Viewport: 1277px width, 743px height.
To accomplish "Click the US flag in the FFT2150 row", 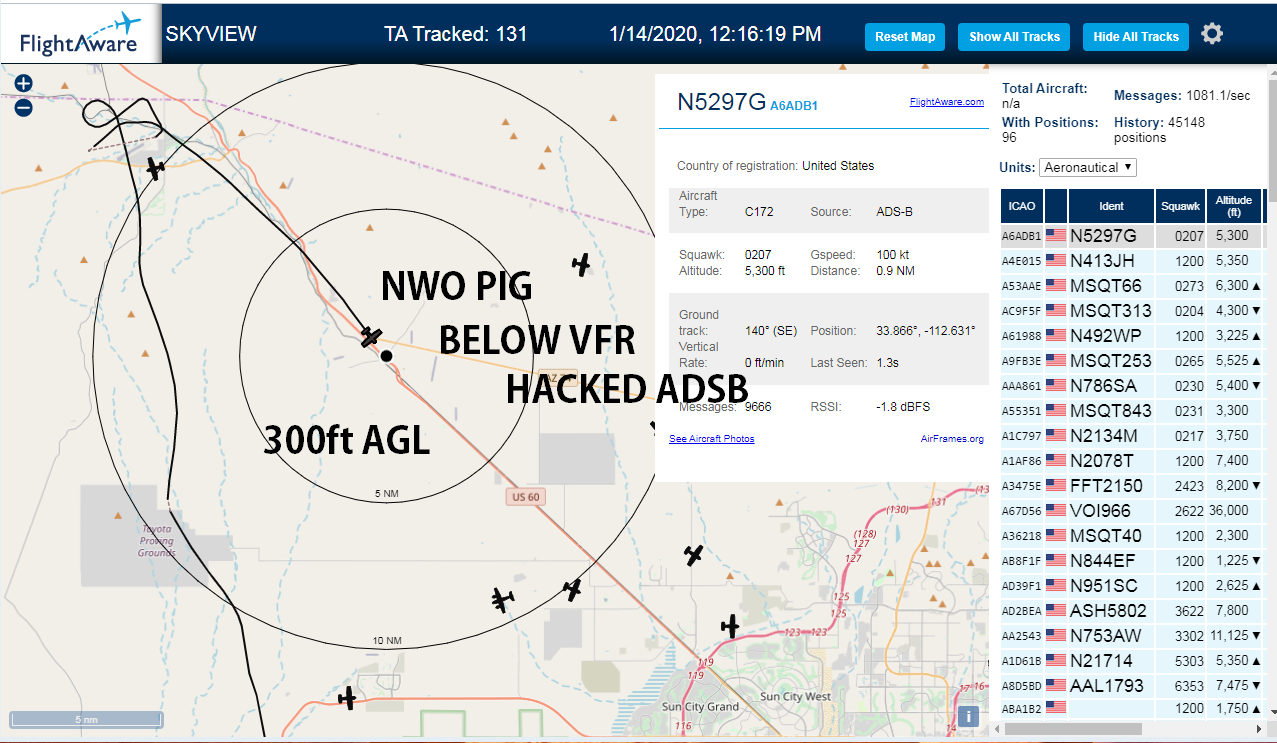I will click(x=1055, y=486).
